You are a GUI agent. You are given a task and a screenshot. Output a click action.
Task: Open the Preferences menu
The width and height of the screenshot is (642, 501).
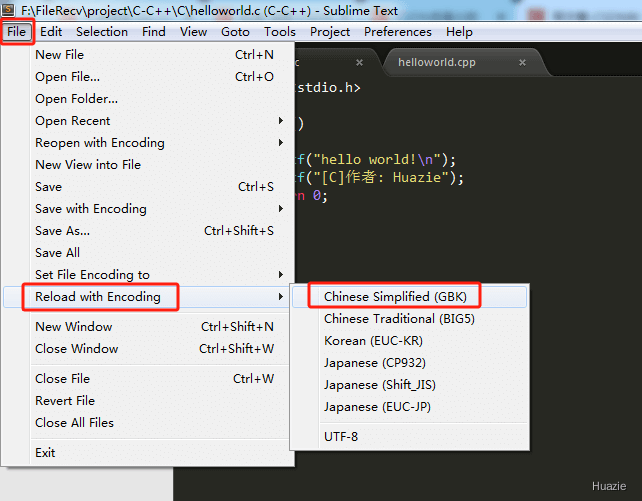398,32
